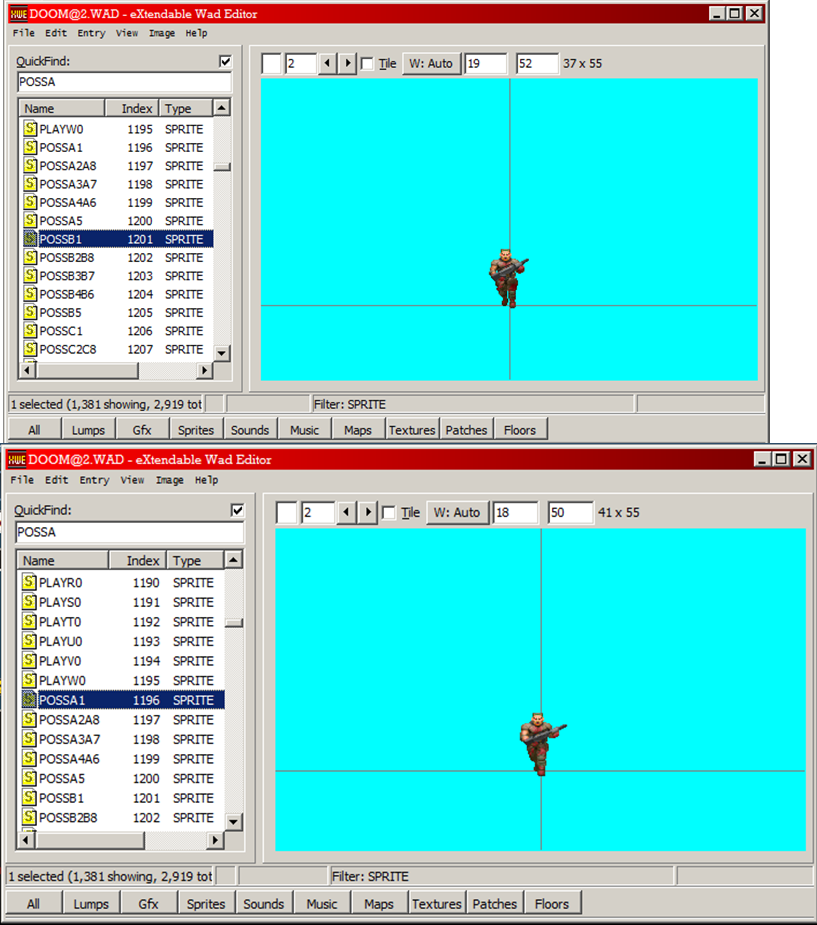The height and width of the screenshot is (925, 817).
Task: Select Lumps filter in bottom window
Action: pyautogui.click(x=91, y=903)
